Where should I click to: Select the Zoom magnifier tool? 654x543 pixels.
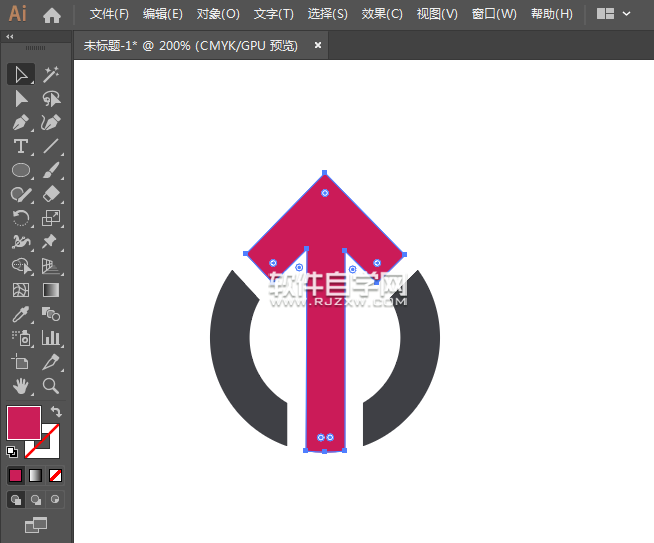click(51, 386)
